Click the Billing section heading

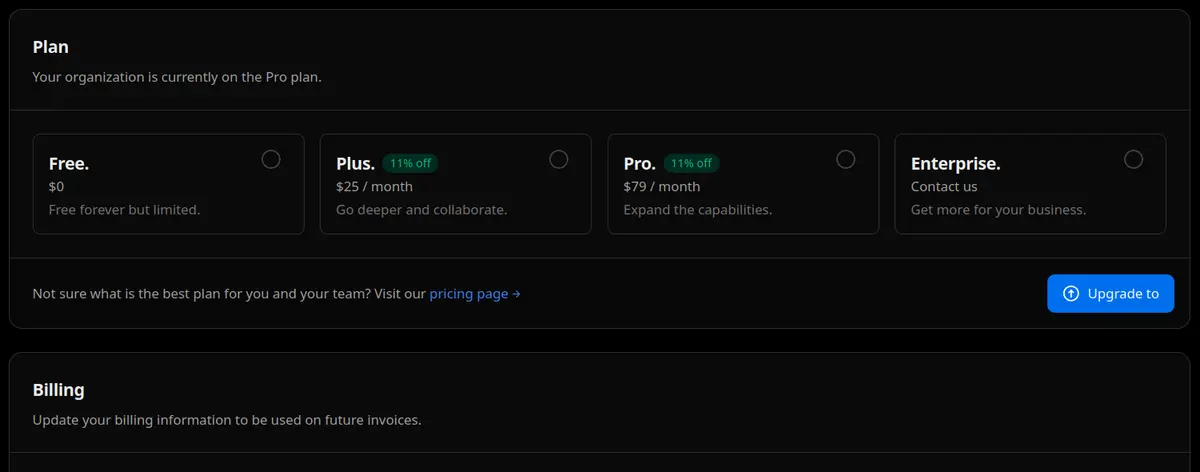(x=58, y=390)
